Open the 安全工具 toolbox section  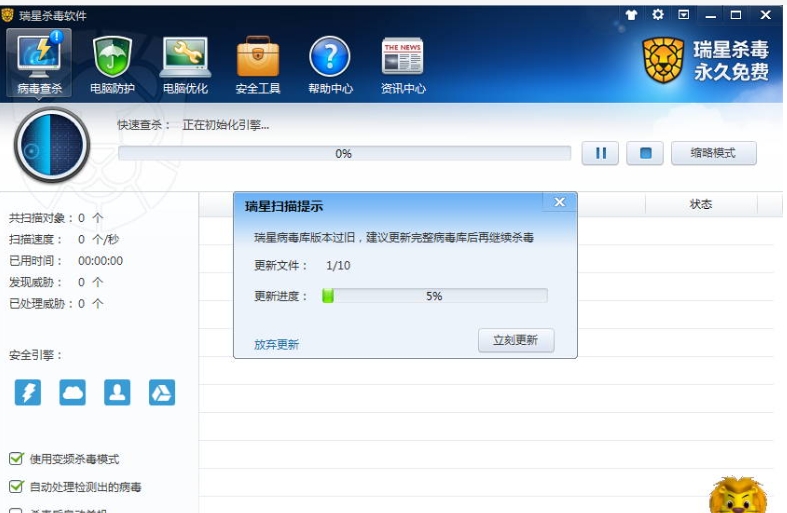pyautogui.click(x=257, y=65)
